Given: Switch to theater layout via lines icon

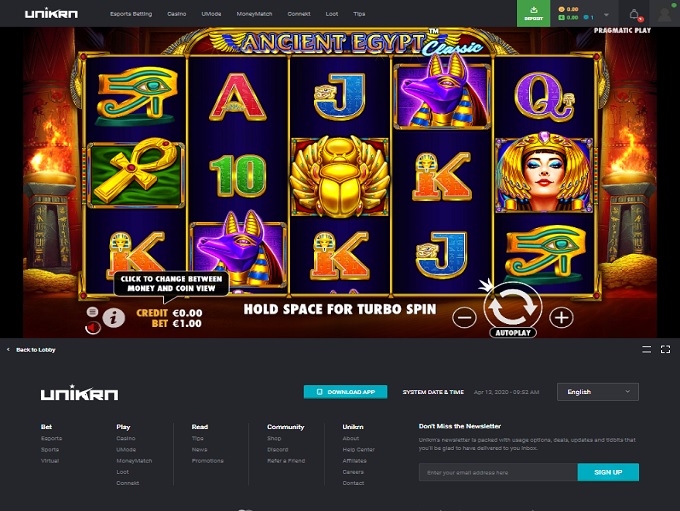Looking at the screenshot, I should [x=646, y=349].
